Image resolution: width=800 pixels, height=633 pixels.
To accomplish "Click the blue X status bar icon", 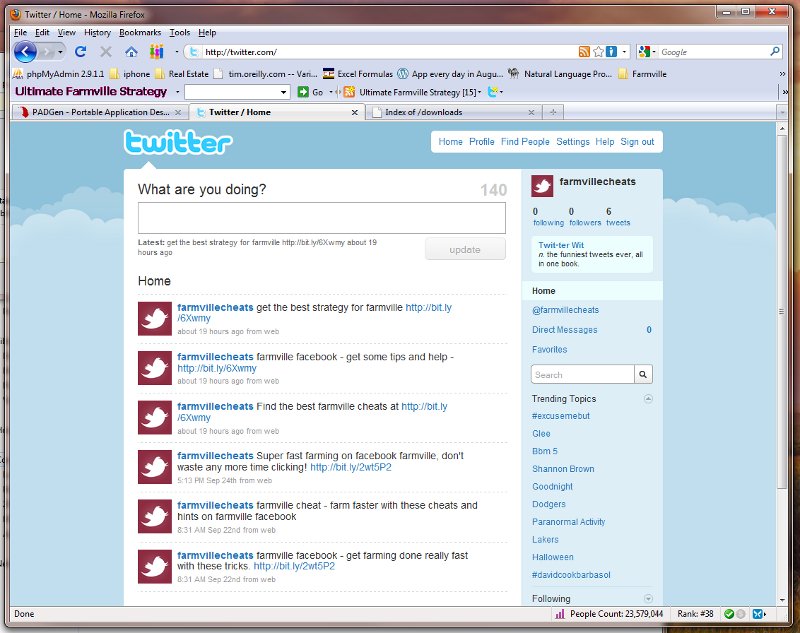I will (758, 614).
